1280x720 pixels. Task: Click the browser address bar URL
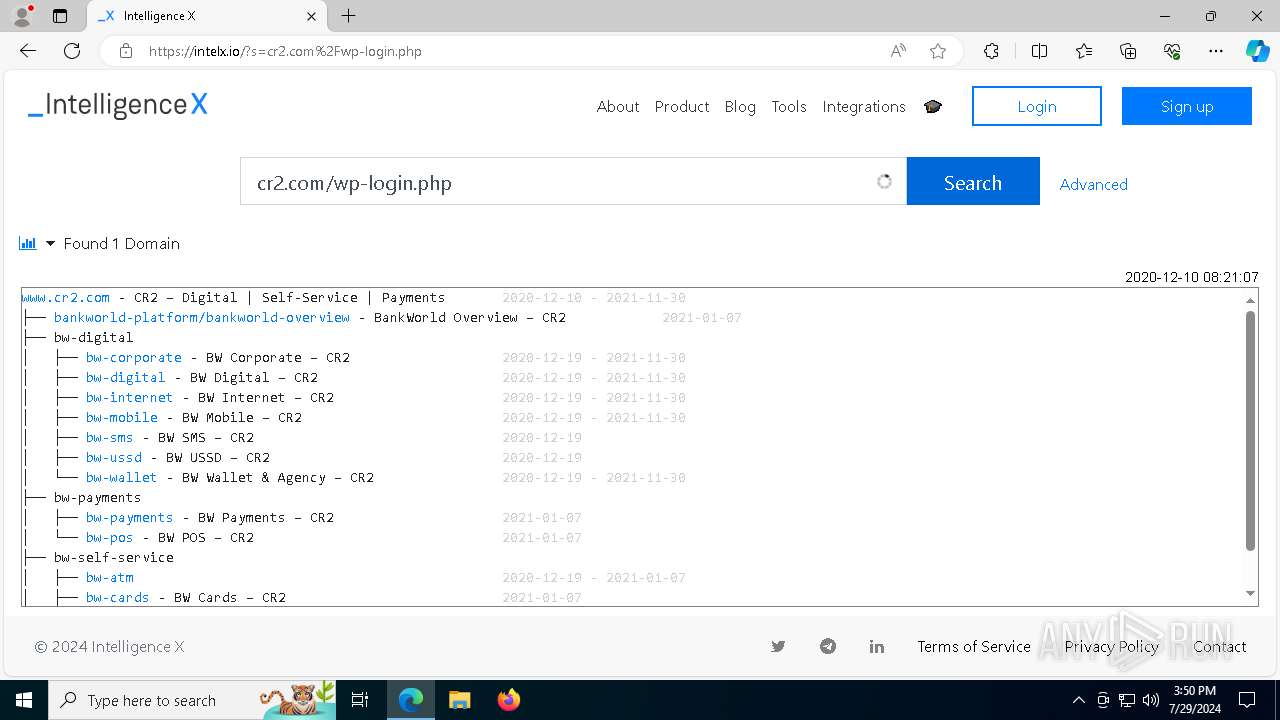coord(285,51)
